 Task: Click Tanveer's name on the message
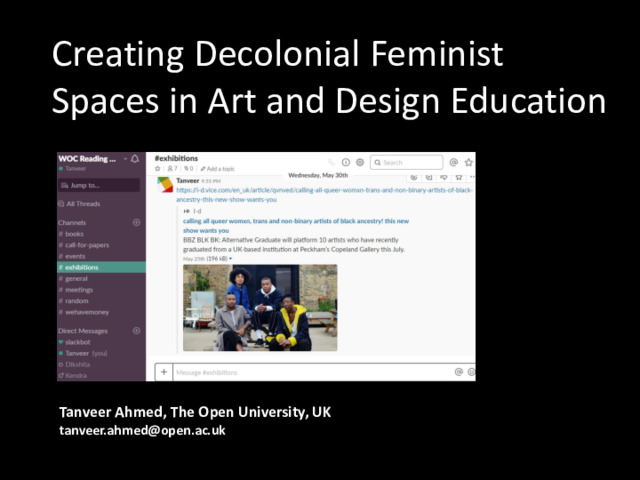point(188,180)
